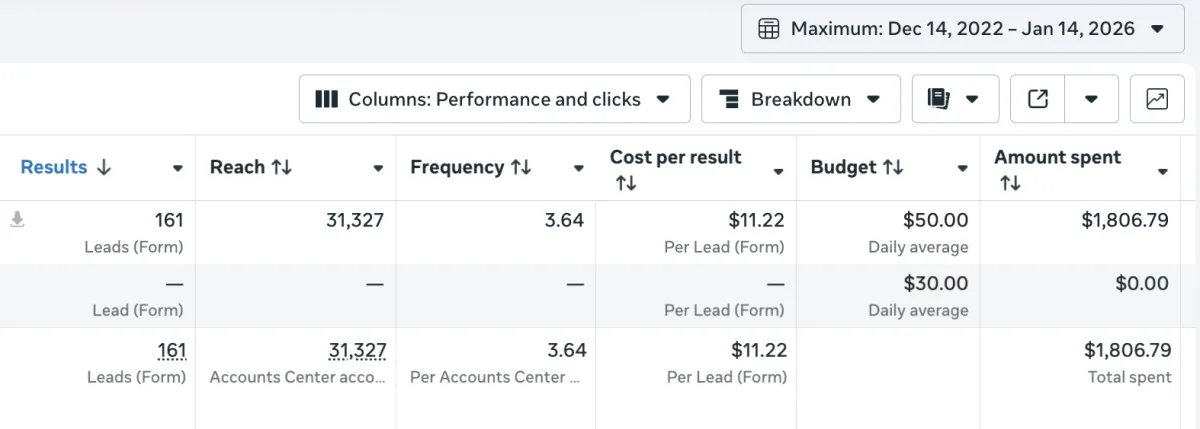Click the Cost per result column header
The image size is (1200, 429).
pyautogui.click(x=675, y=157)
